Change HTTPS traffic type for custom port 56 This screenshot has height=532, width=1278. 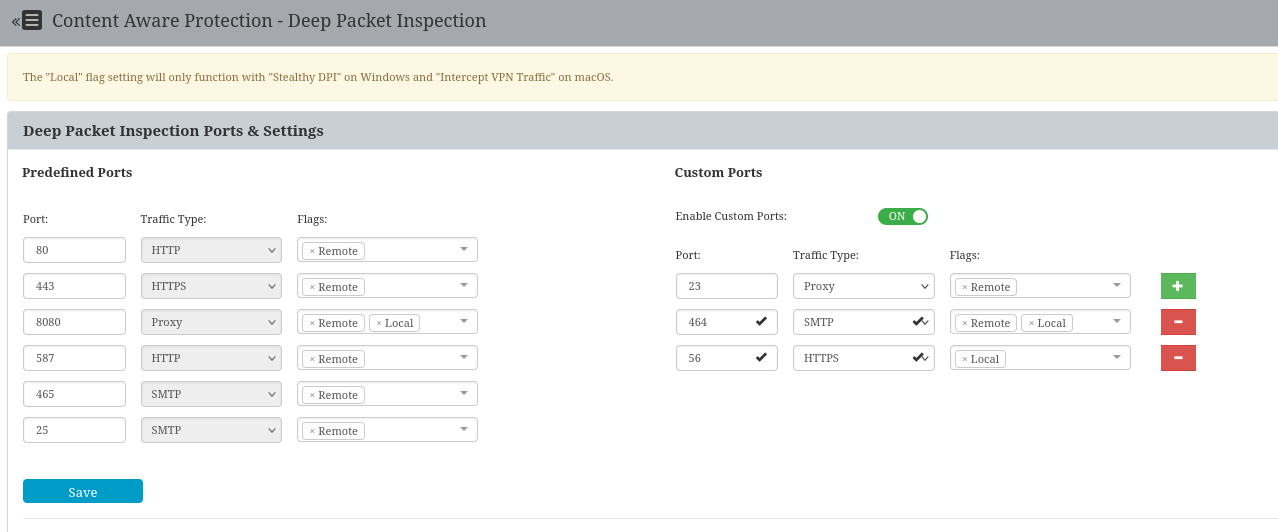864,358
